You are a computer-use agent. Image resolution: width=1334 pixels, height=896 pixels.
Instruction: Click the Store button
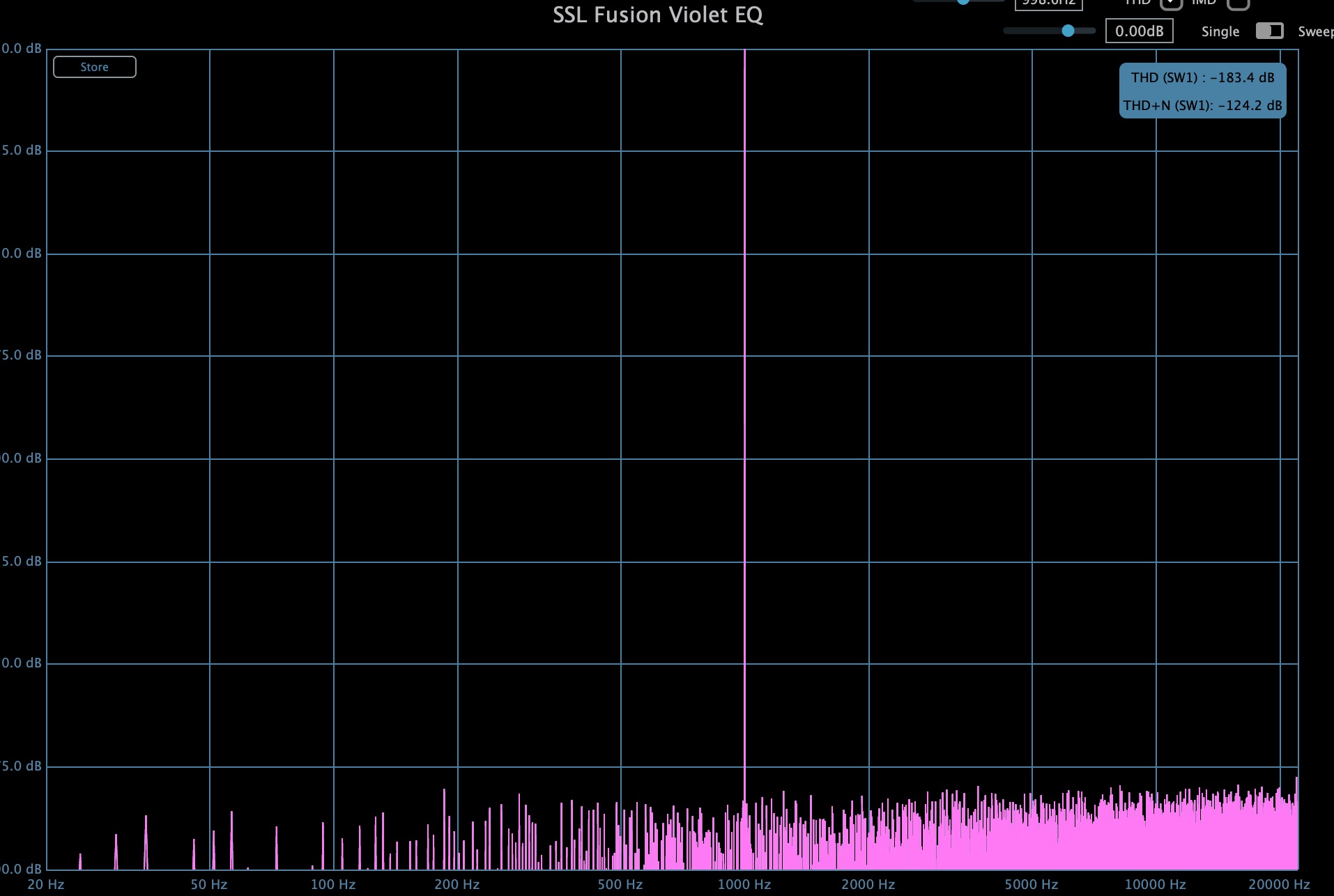click(x=95, y=67)
